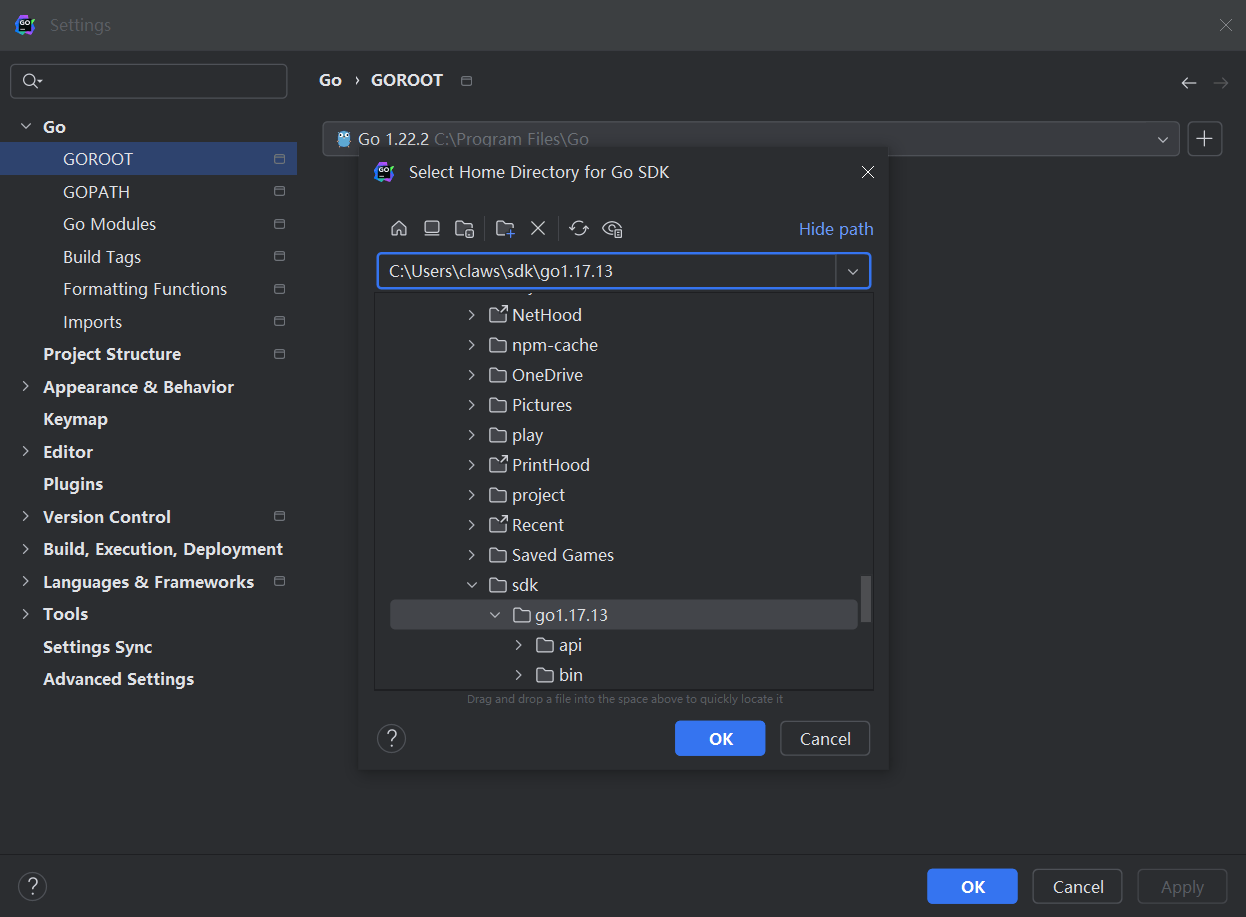Expand the Pictures folder
This screenshot has height=917, width=1246.
pyautogui.click(x=472, y=405)
